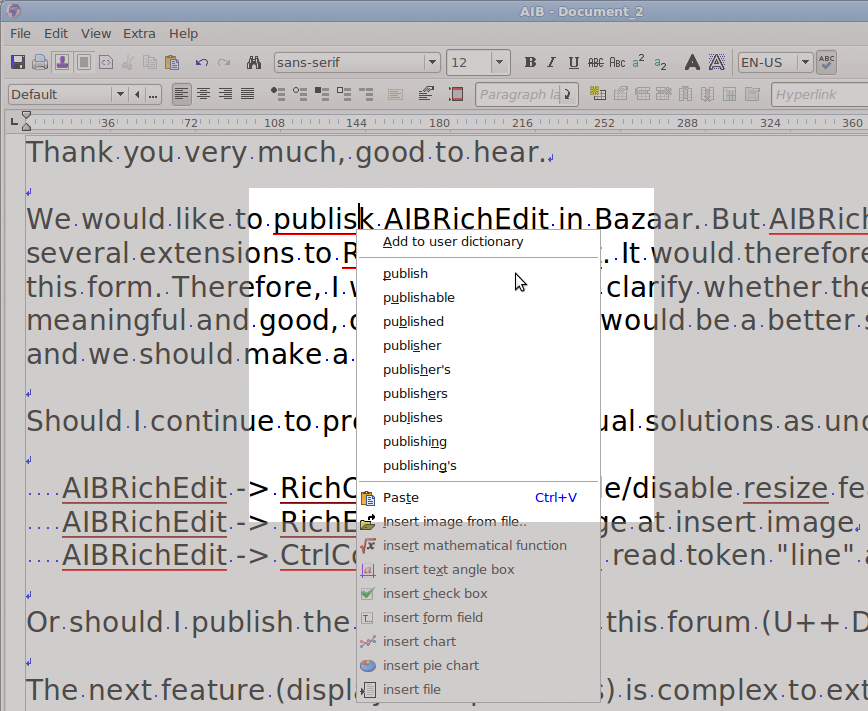Open the sans-serif font dropdown

[x=432, y=62]
